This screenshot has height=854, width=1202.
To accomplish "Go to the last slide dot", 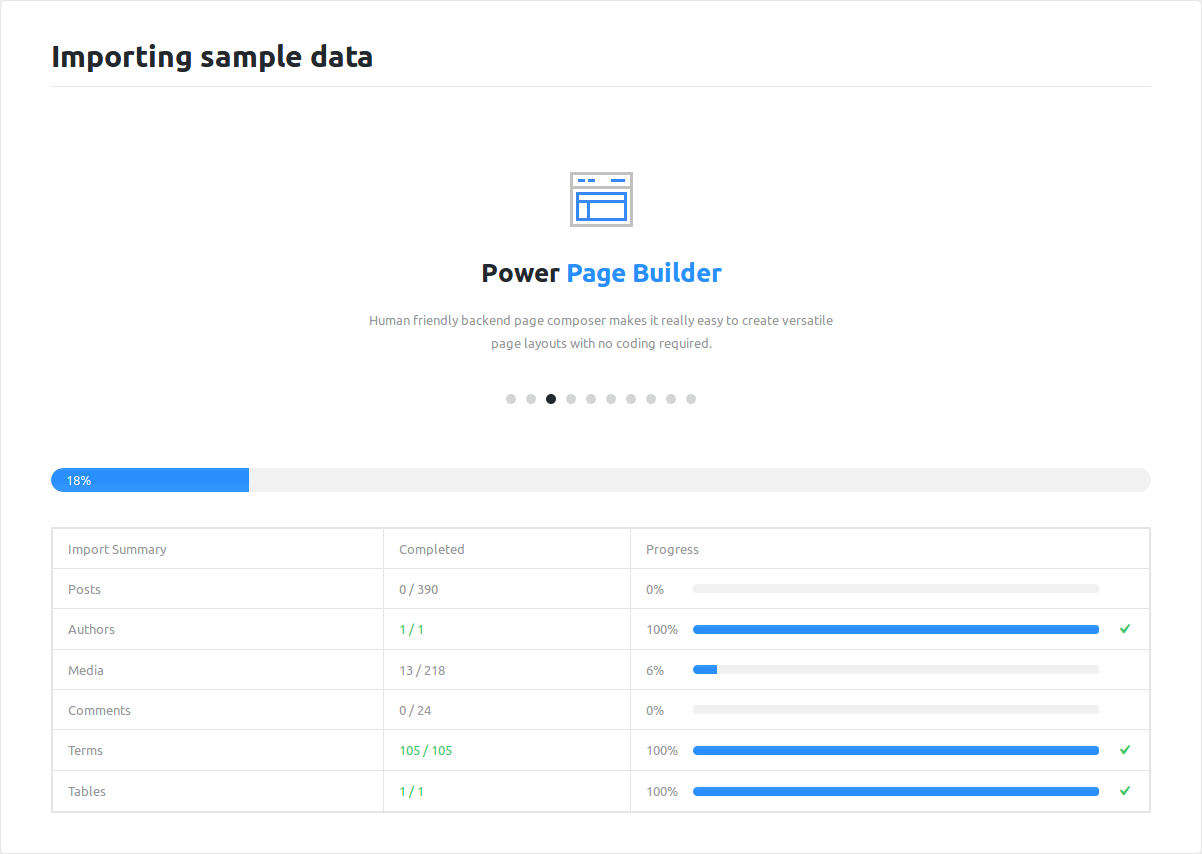I will (691, 399).
